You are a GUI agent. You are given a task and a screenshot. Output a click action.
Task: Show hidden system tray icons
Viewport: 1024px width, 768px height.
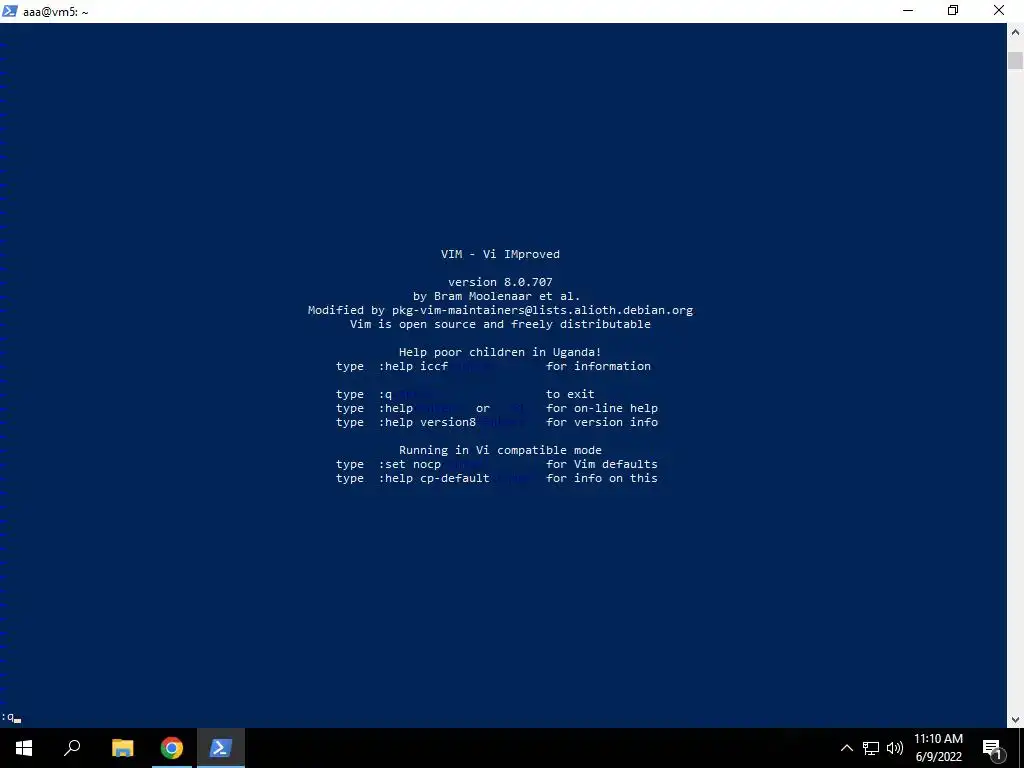[x=846, y=748]
